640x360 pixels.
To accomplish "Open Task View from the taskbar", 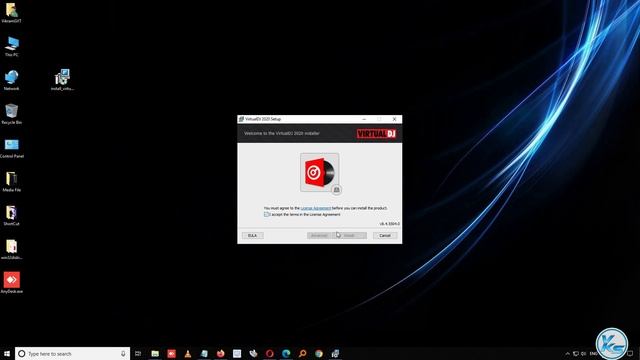I will pos(138,353).
